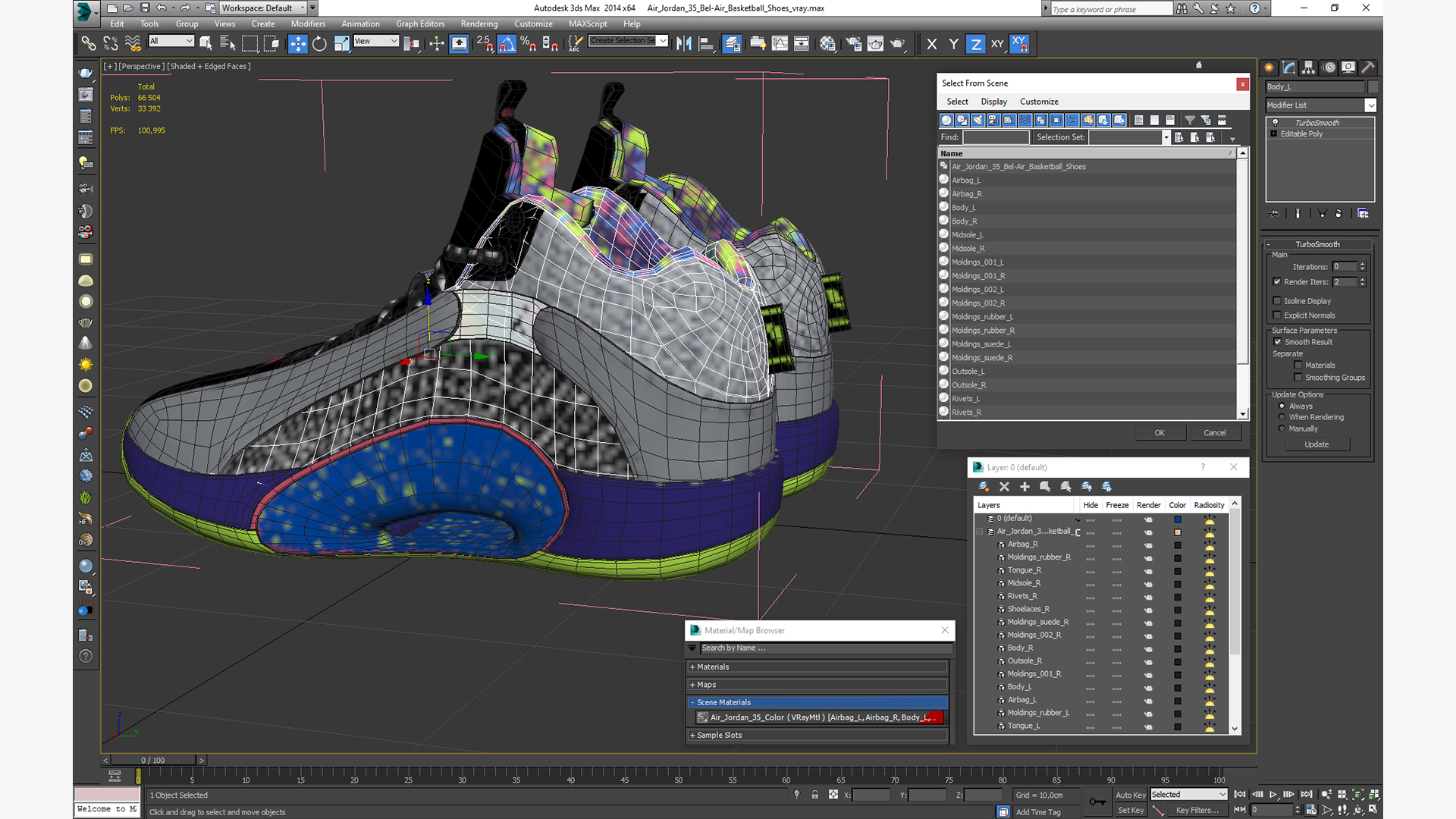Click the Edit Named Selection Sets icon
Image resolution: width=1456 pixels, height=819 pixels.
[576, 44]
